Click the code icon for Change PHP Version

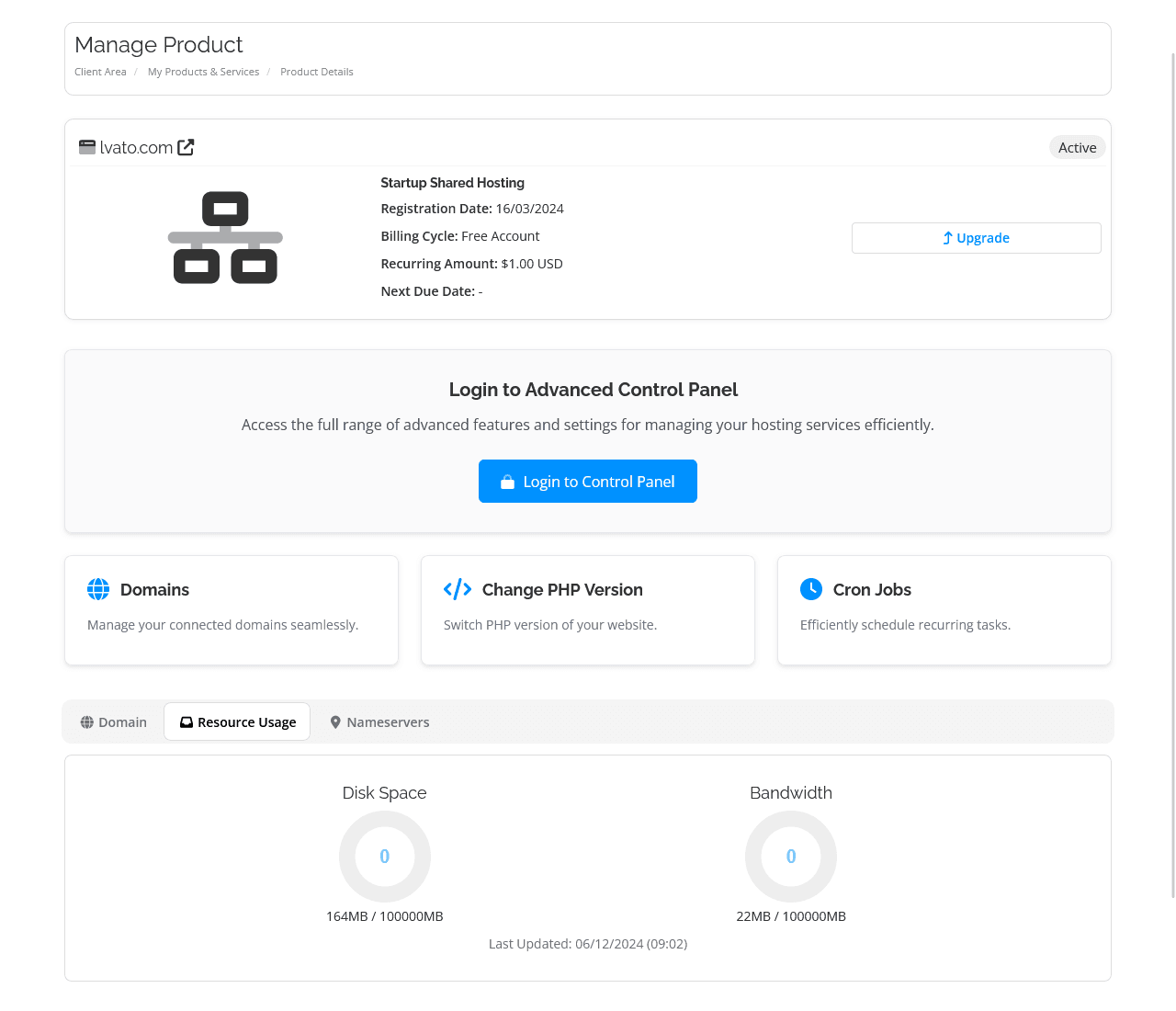coord(457,589)
